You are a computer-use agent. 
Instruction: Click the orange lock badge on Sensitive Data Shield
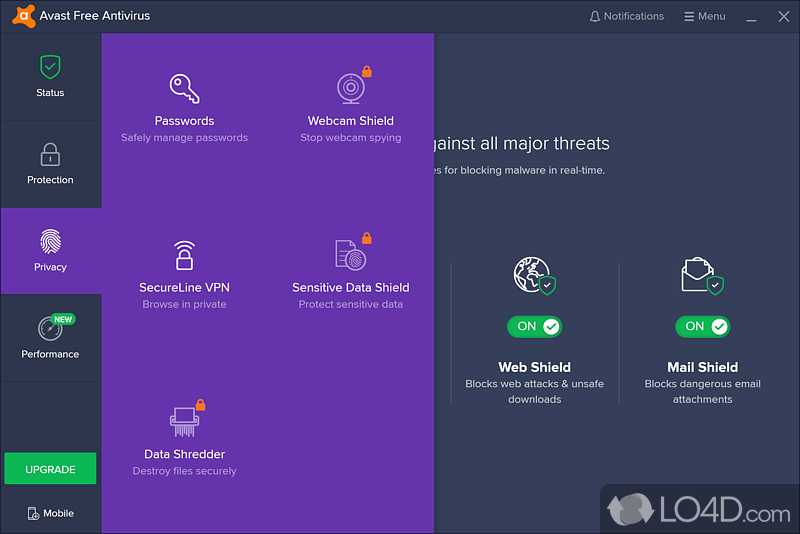click(x=366, y=238)
